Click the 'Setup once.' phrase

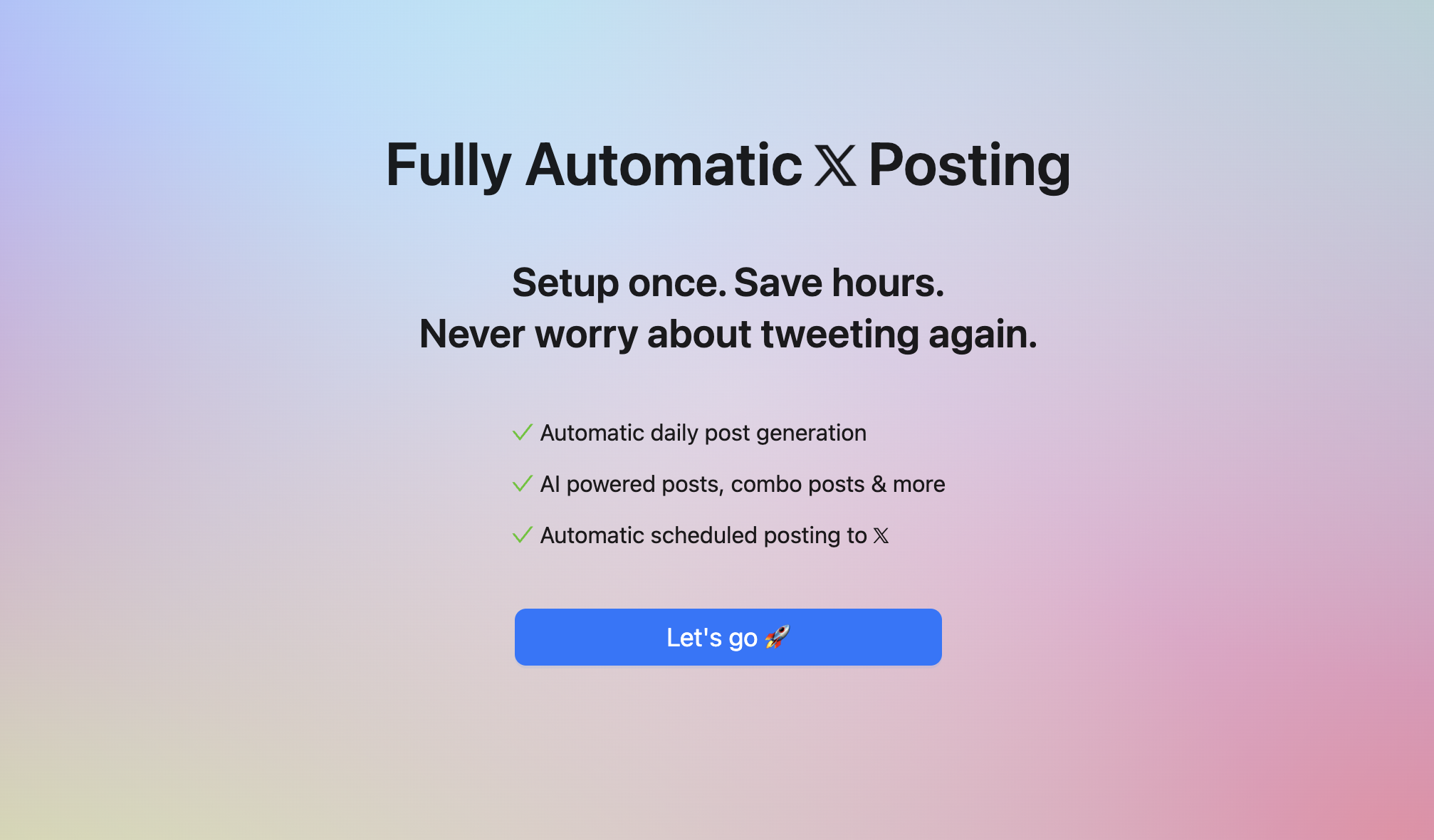point(619,283)
